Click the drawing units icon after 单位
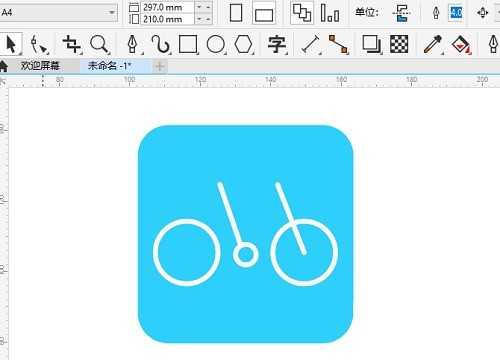 401,13
